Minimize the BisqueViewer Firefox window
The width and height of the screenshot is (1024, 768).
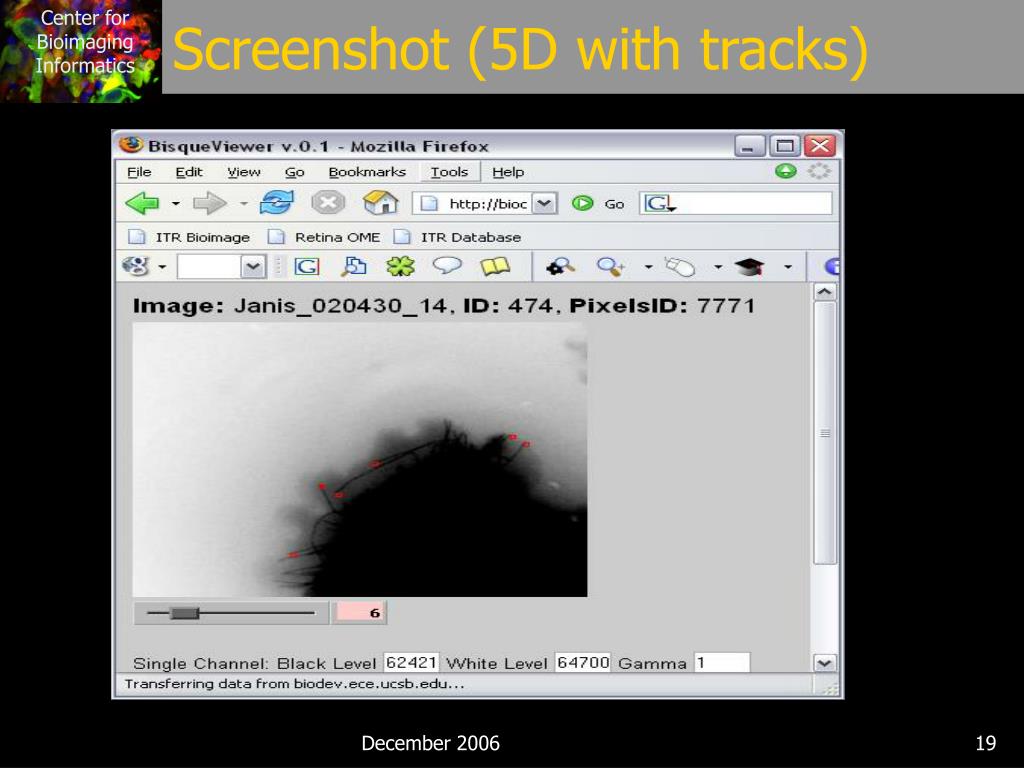click(750, 146)
